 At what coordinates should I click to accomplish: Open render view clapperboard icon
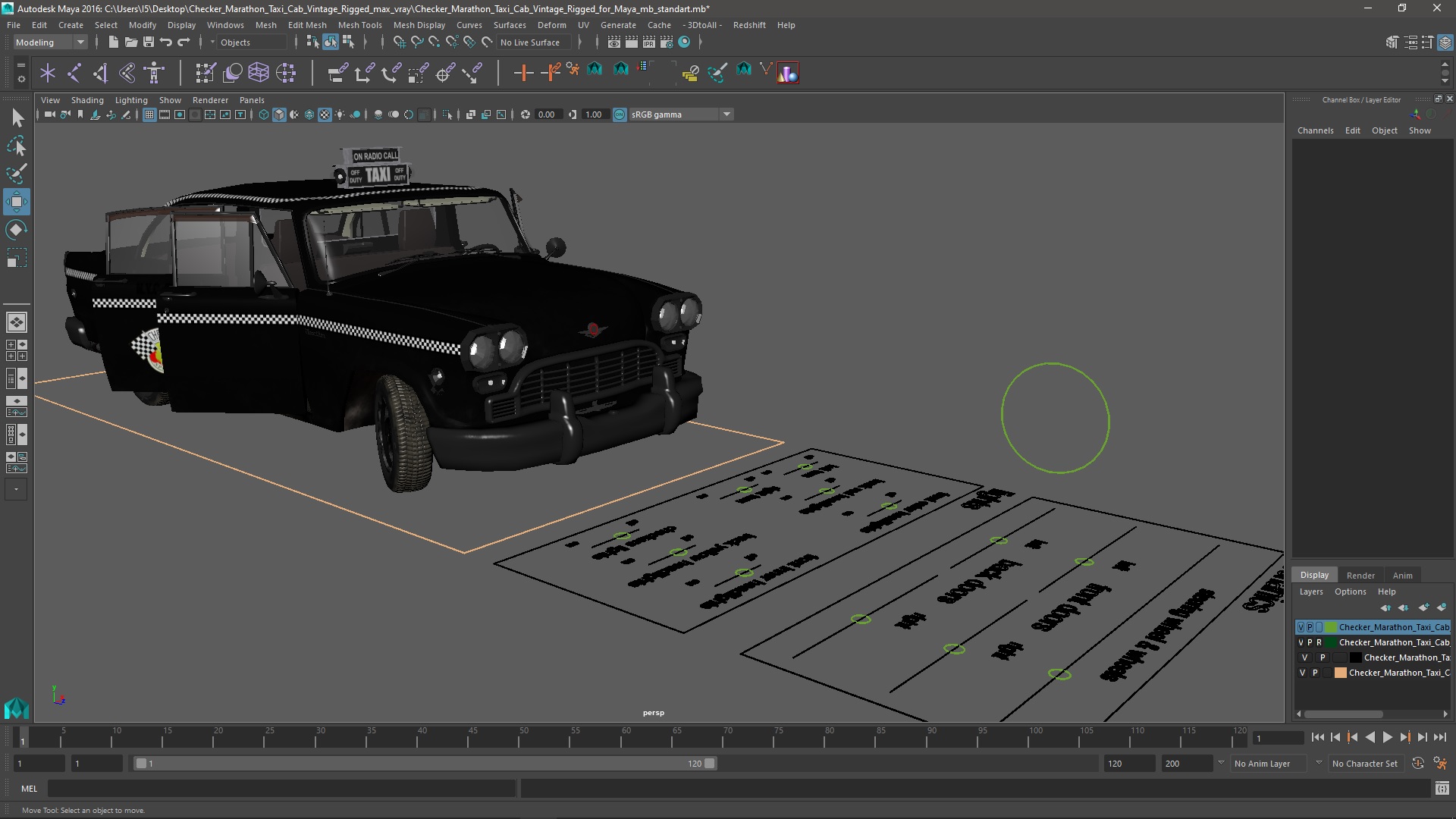click(x=614, y=42)
